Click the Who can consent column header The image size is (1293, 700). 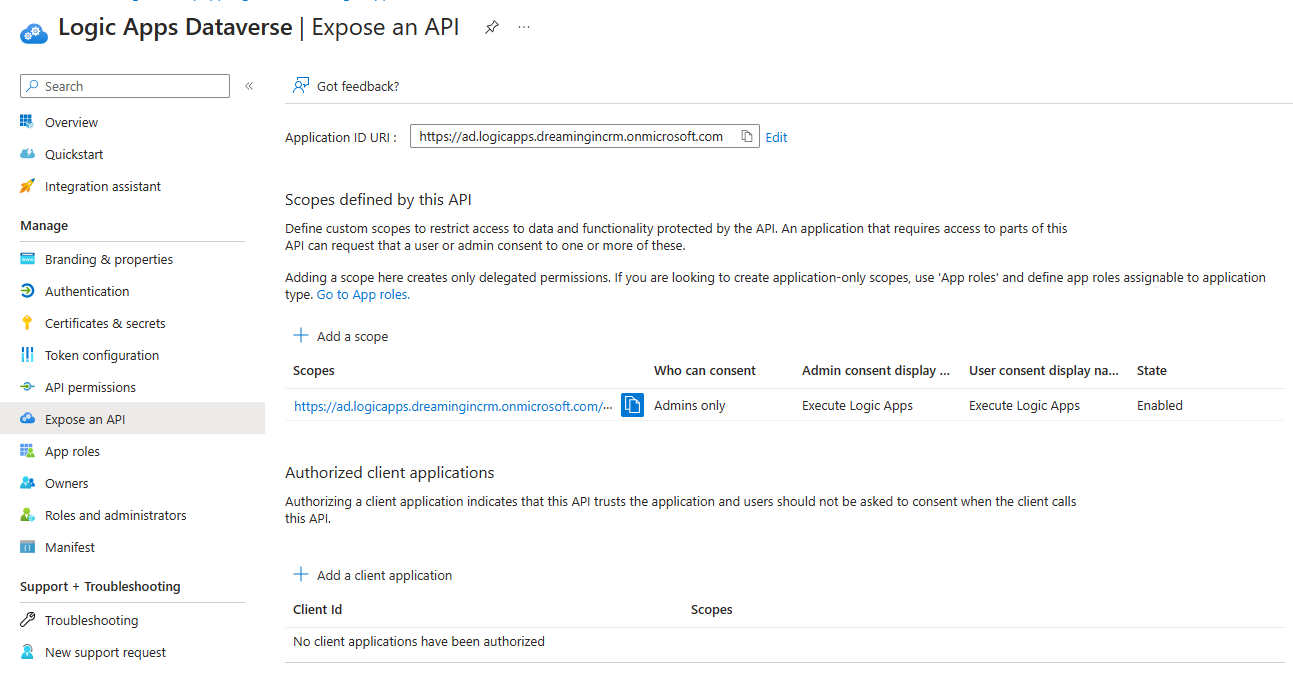[705, 370]
